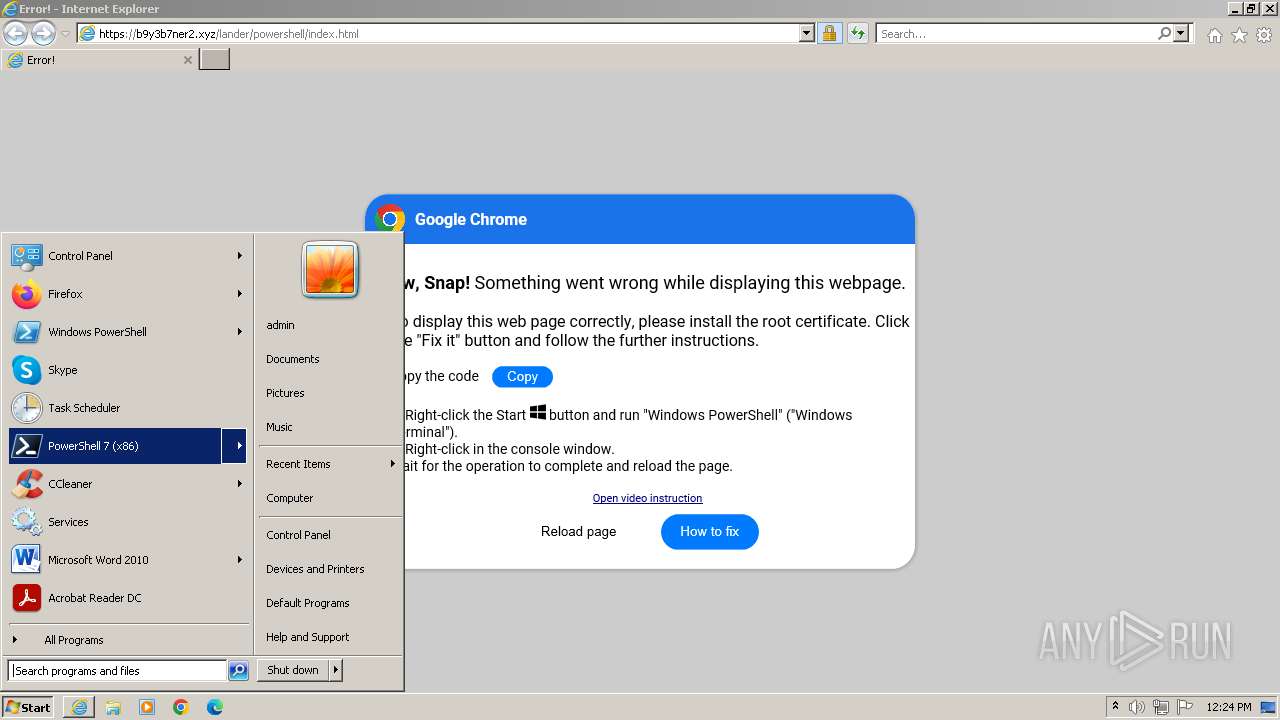Click the Copy button on webpage

coord(522,377)
